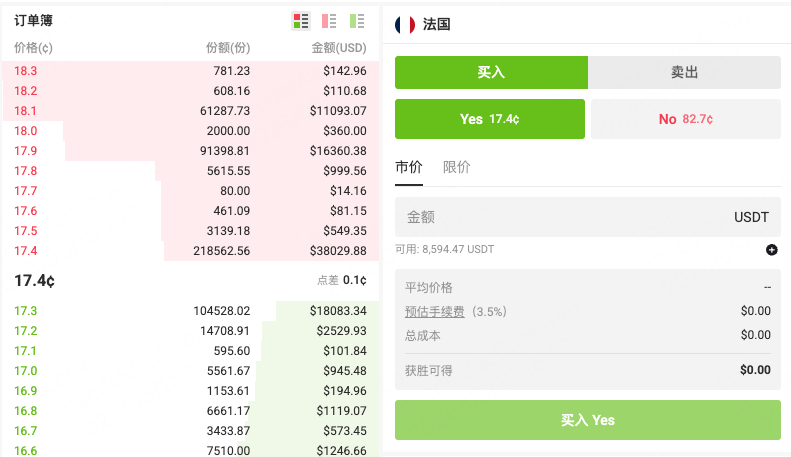The height and width of the screenshot is (457, 791).
Task: Submit with the 买入 Yes button
Action: [588, 420]
